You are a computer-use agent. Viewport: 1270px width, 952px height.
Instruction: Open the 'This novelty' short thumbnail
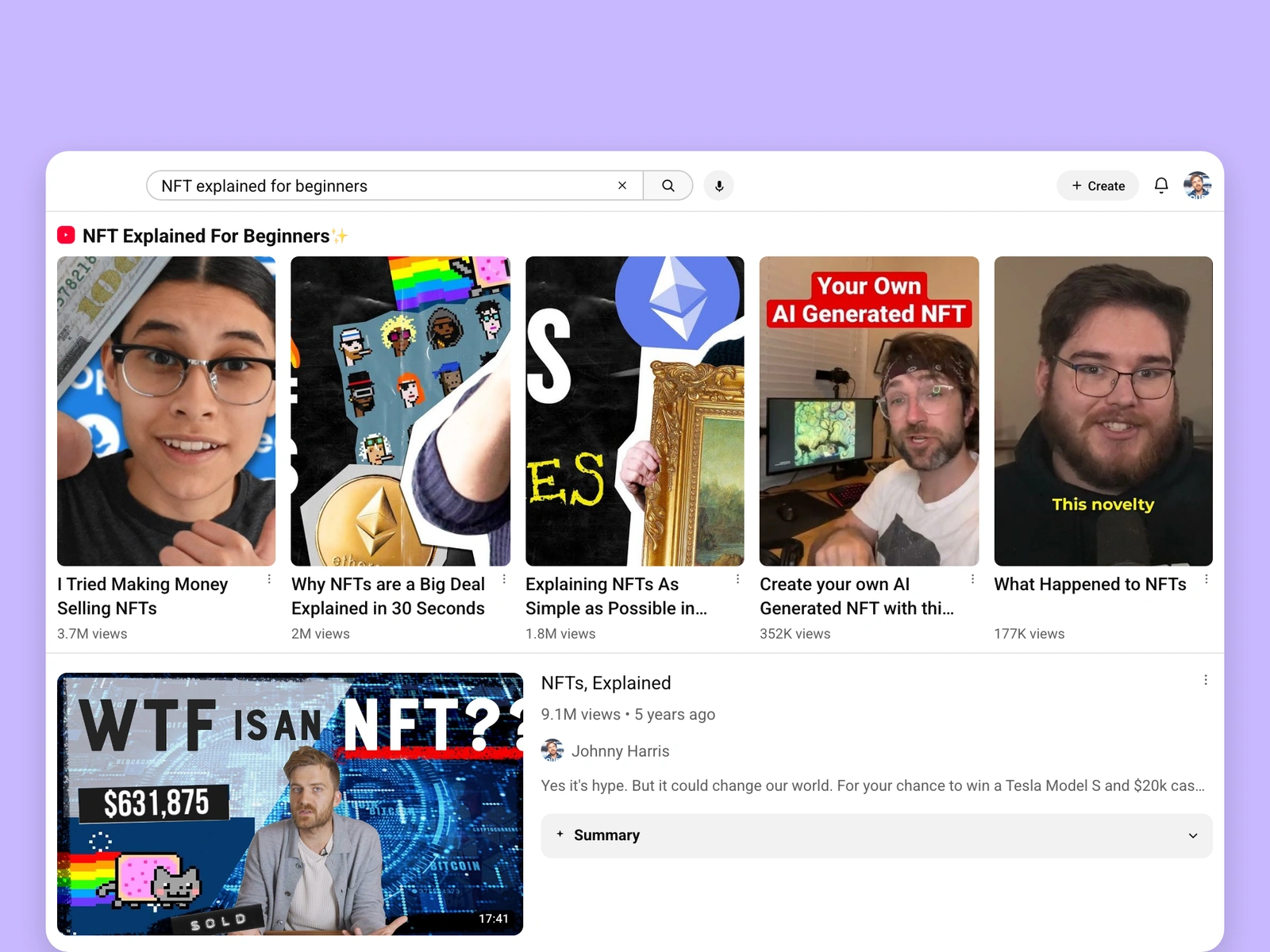click(1103, 411)
